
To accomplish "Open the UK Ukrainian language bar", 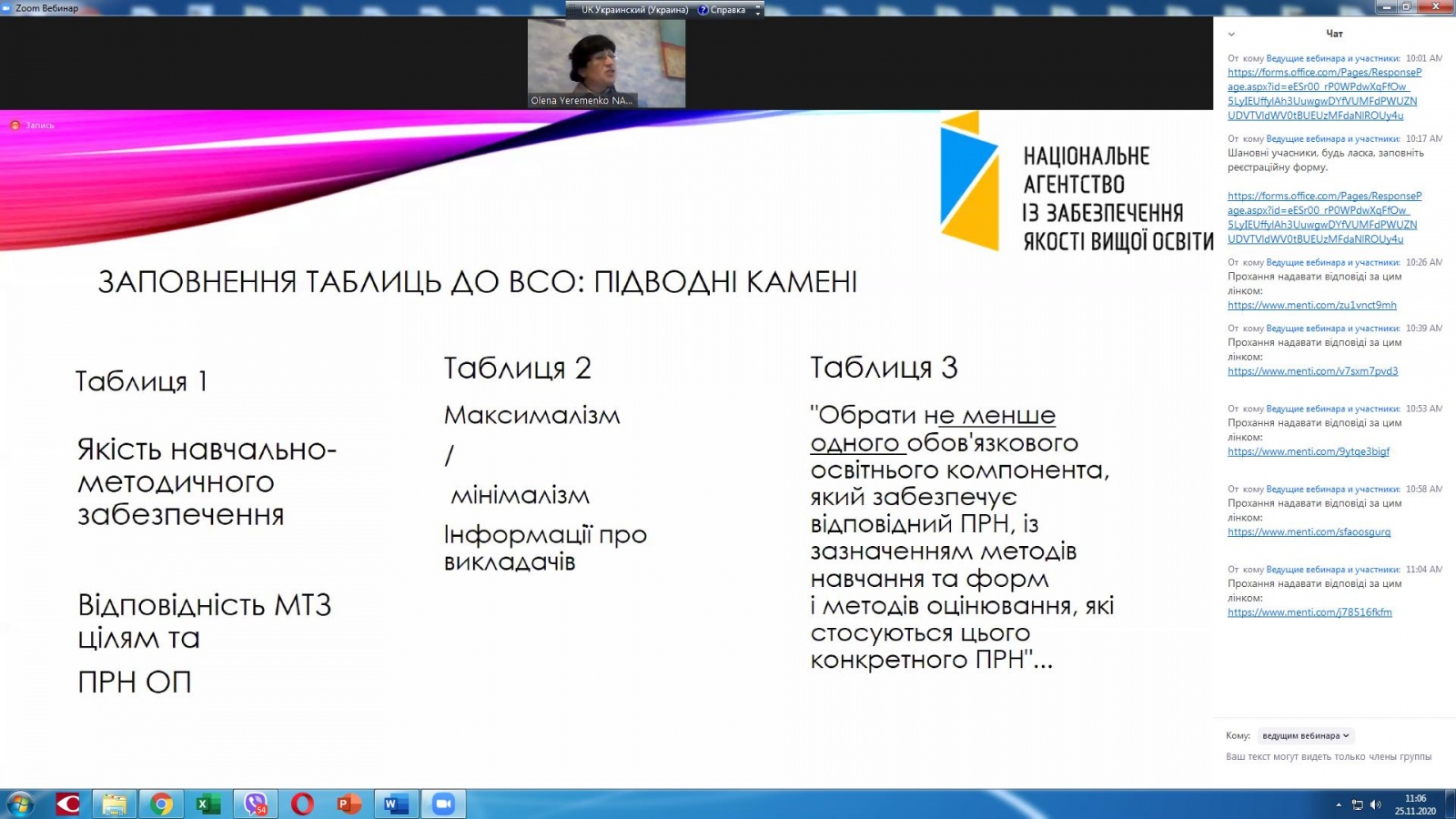I will pyautogui.click(x=633, y=9).
